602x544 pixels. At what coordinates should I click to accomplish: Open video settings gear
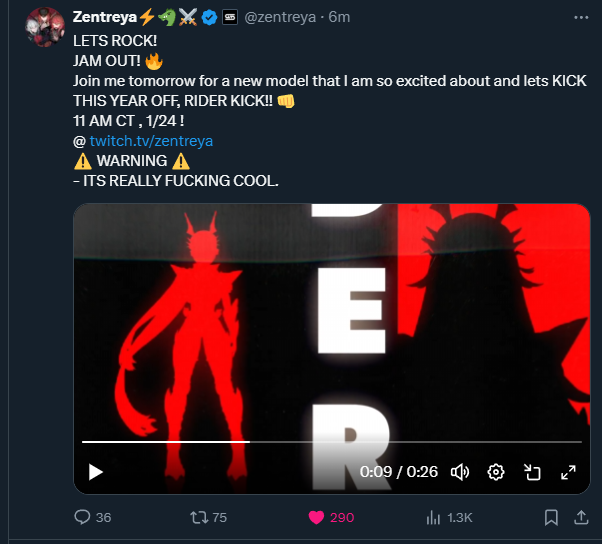[x=496, y=472]
